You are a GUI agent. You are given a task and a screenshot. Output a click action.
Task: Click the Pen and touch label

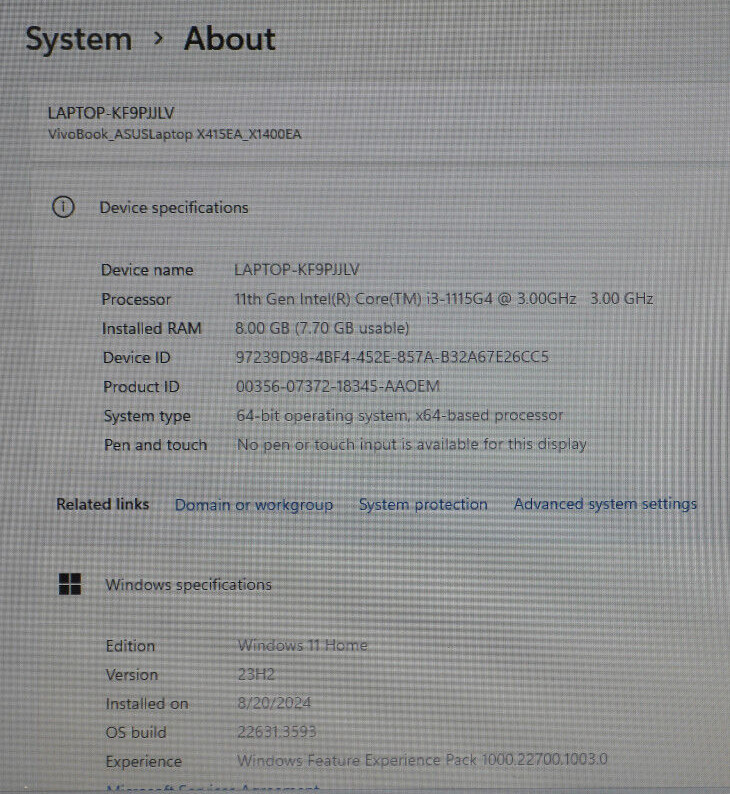(155, 445)
